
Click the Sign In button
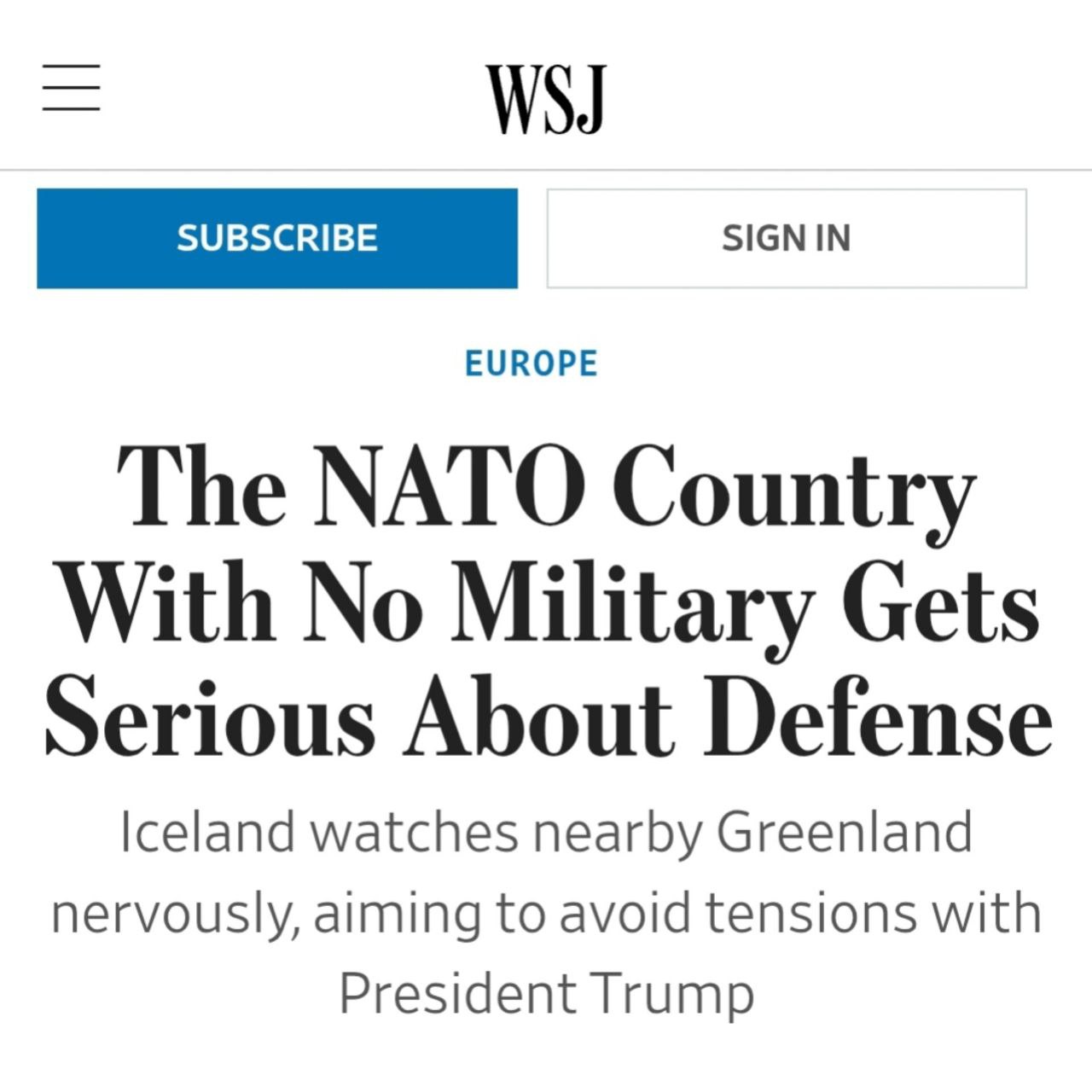point(786,238)
